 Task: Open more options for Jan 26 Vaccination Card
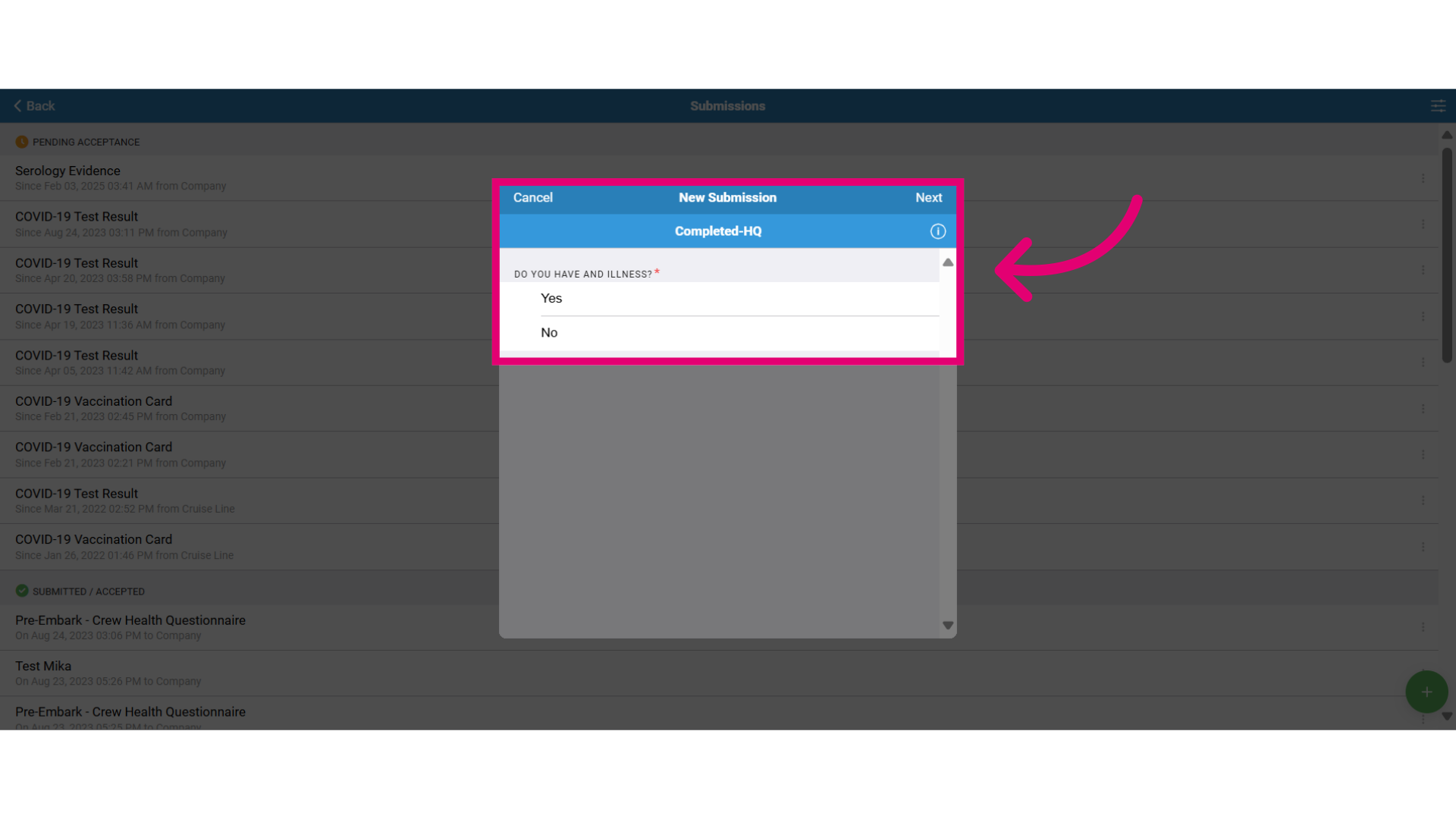click(x=1423, y=548)
